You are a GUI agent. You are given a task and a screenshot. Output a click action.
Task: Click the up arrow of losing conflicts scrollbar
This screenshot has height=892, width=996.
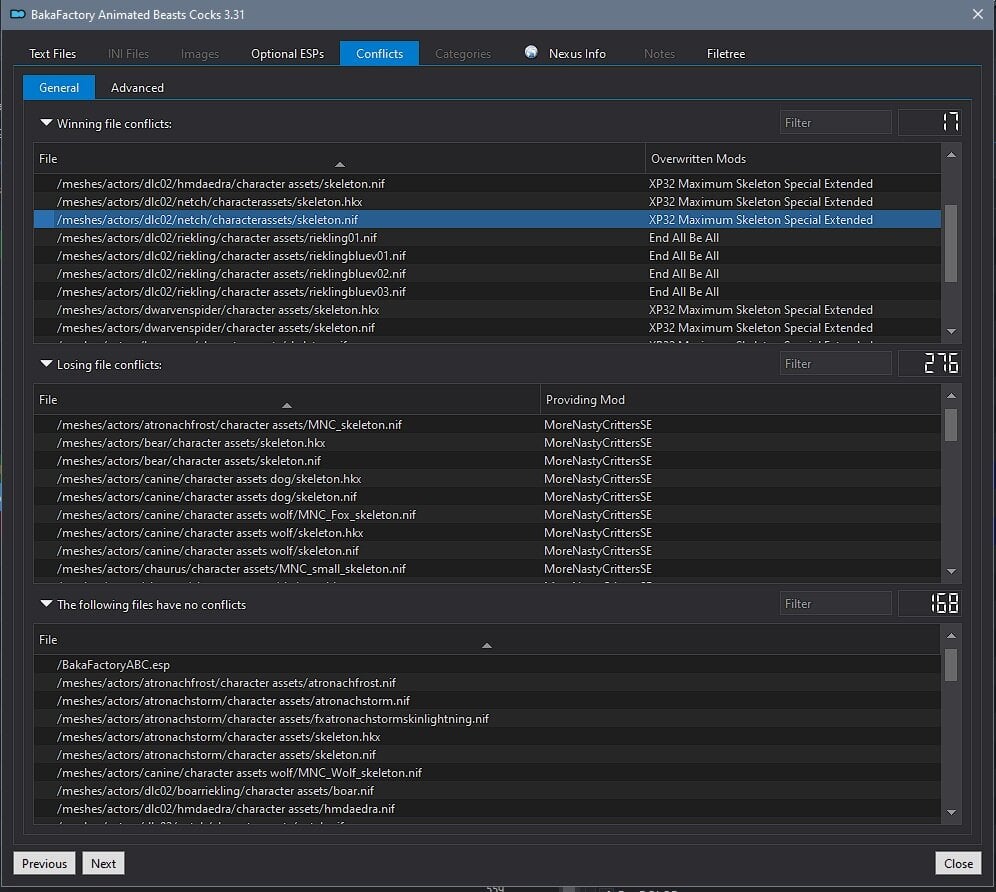[x=951, y=396]
